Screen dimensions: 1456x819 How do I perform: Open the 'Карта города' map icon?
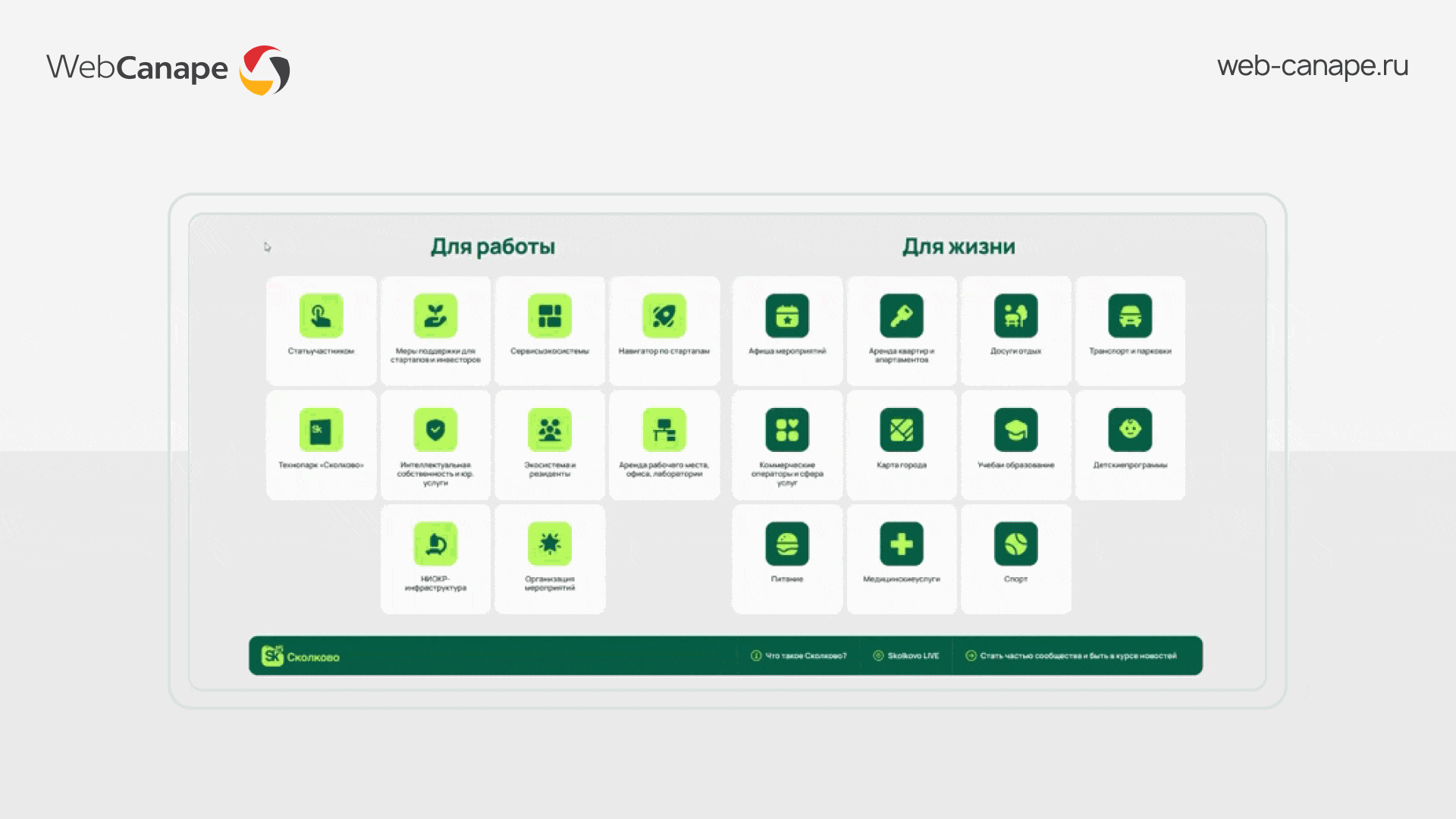coord(902,430)
